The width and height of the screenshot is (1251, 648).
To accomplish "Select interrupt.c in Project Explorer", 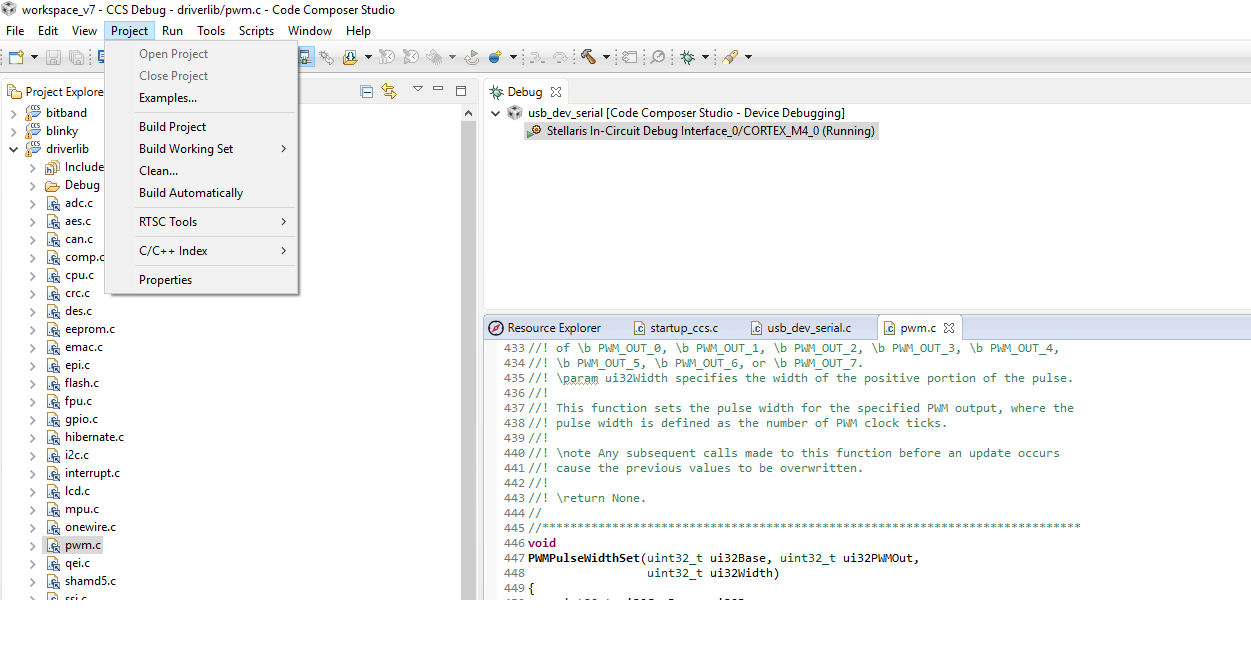I will 92,473.
